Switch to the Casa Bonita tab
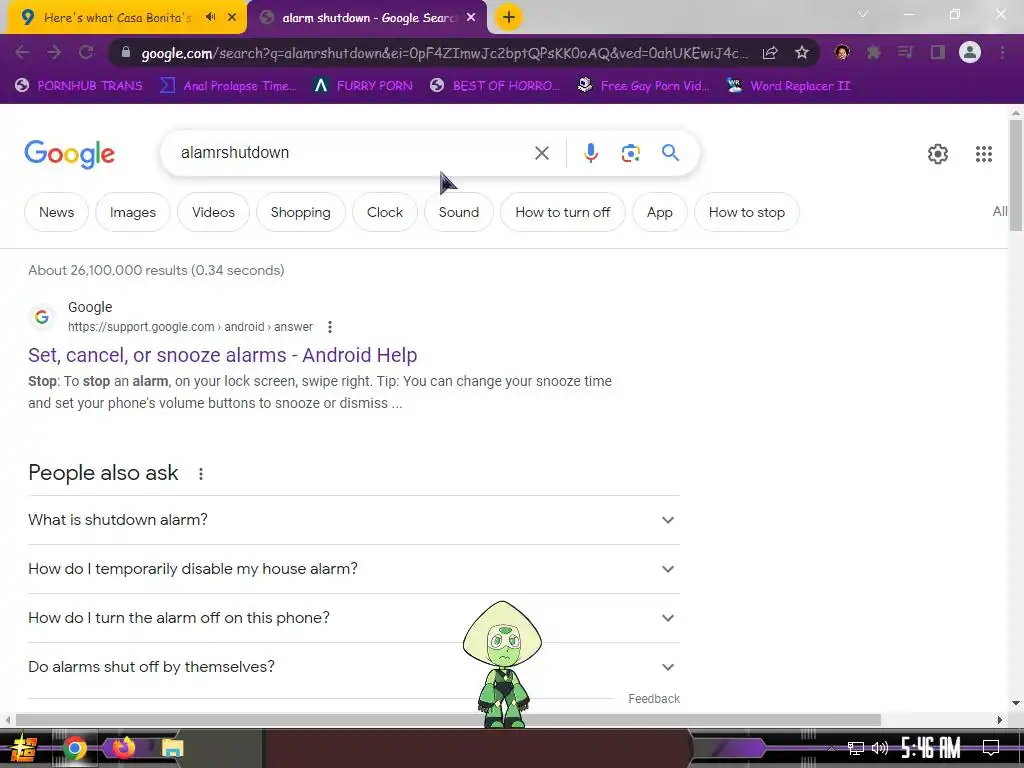Image resolution: width=1024 pixels, height=768 pixels. tap(118, 18)
